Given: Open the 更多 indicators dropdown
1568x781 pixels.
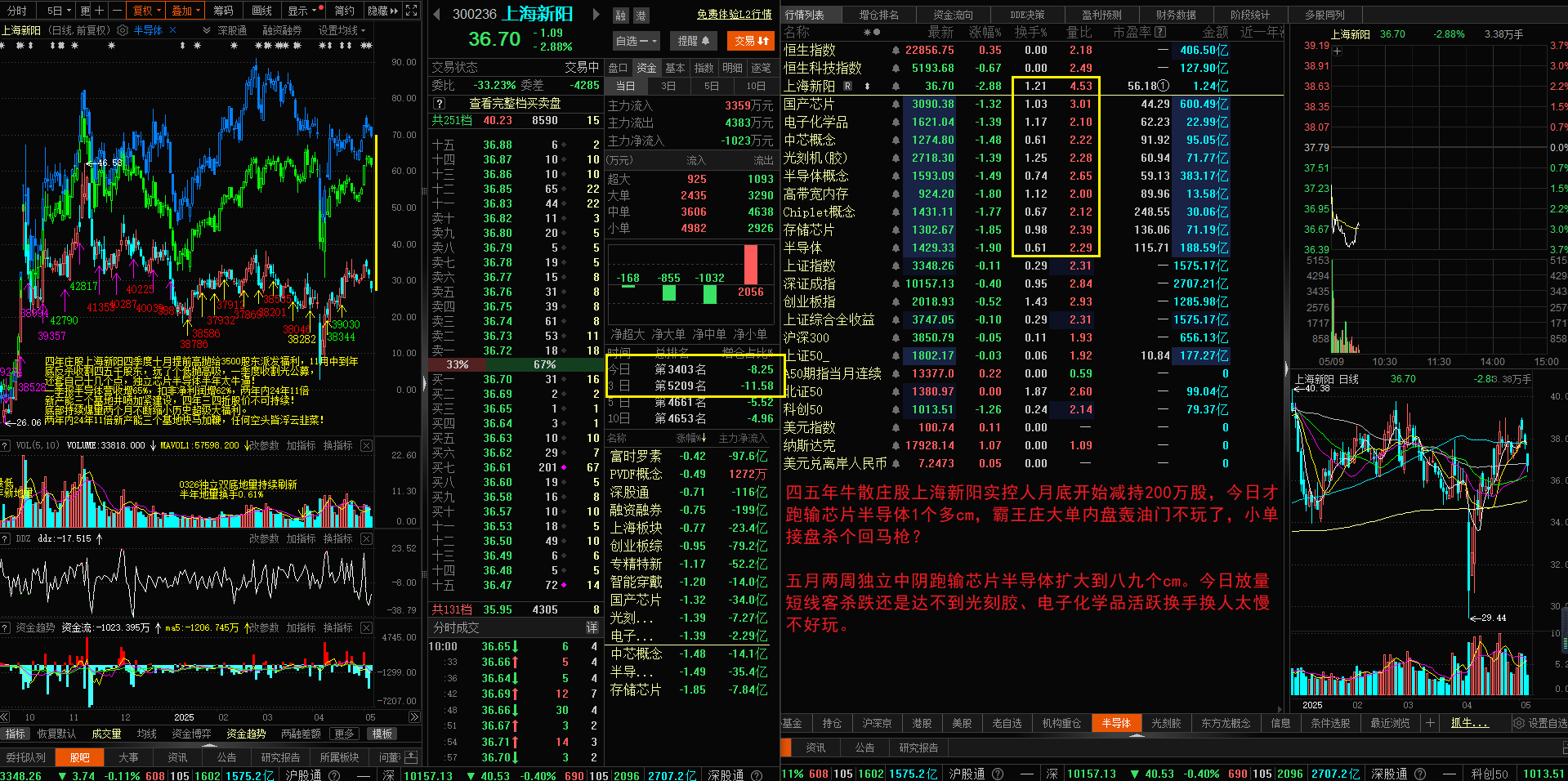Looking at the screenshot, I should pos(346,734).
